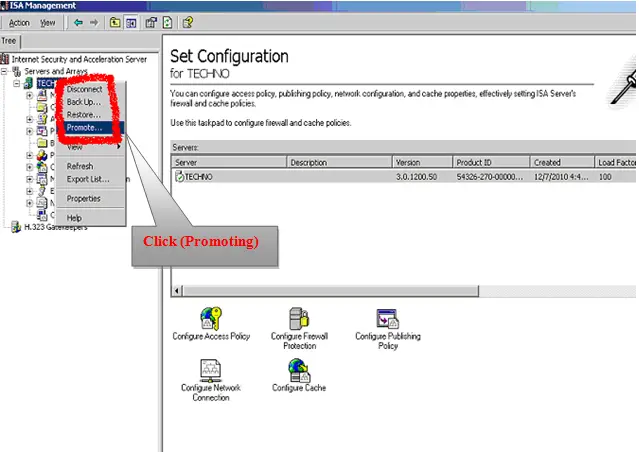Click the Product ID value 54326-270-00000...
Image resolution: width=639 pixels, height=457 pixels.
[489, 177]
